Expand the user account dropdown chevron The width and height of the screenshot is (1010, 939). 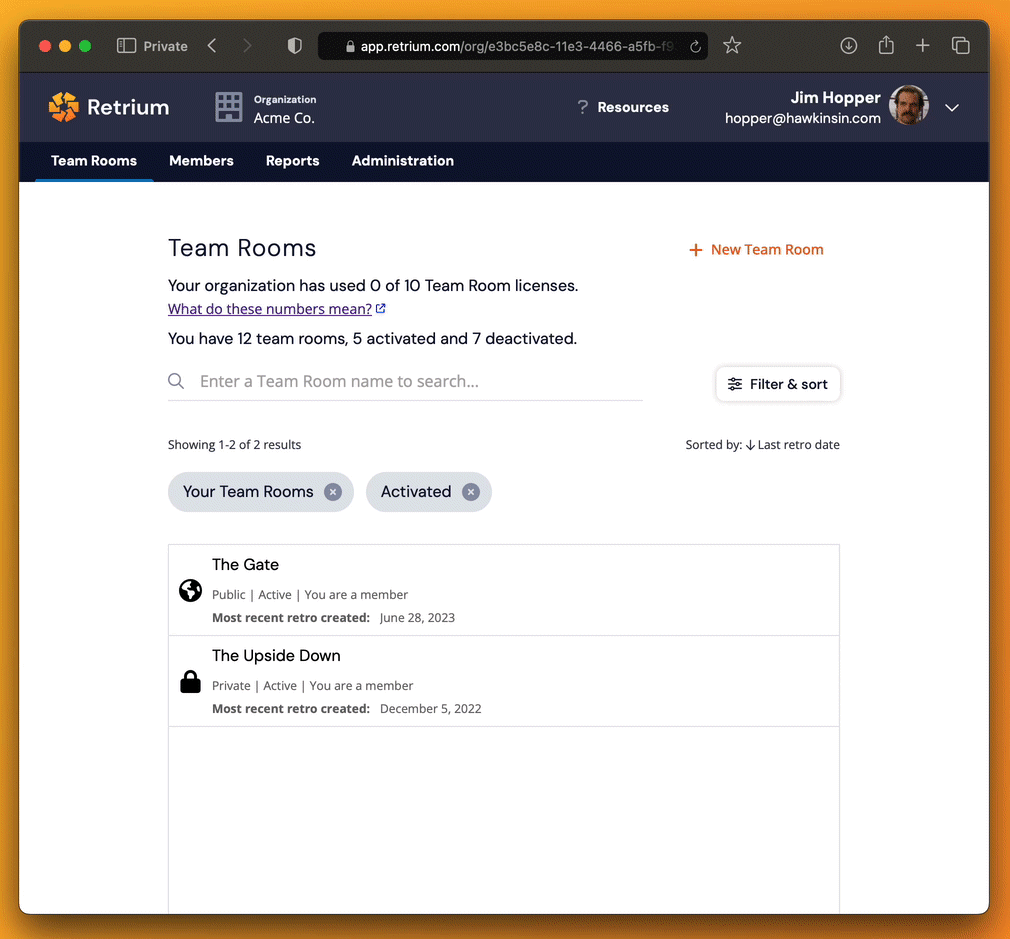point(952,108)
